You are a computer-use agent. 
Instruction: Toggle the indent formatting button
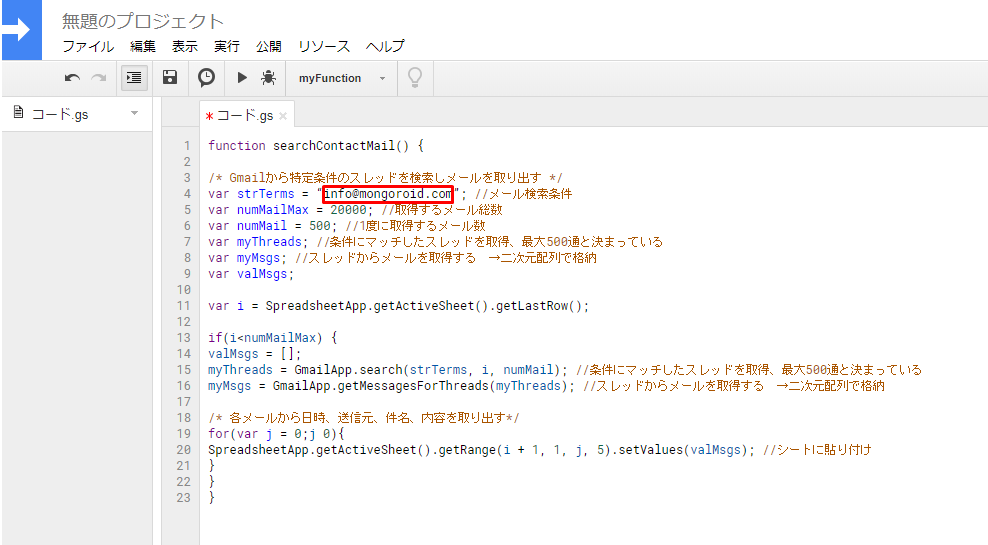tap(134, 78)
